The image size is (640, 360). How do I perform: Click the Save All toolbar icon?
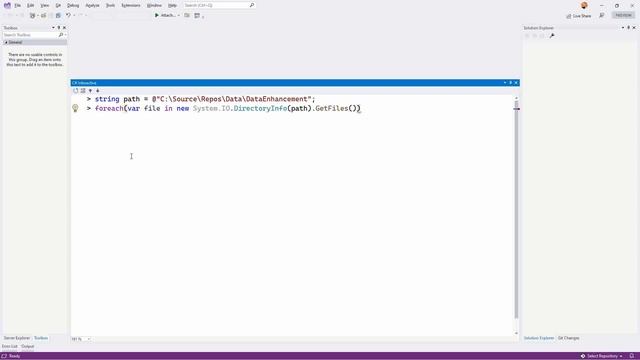58,16
